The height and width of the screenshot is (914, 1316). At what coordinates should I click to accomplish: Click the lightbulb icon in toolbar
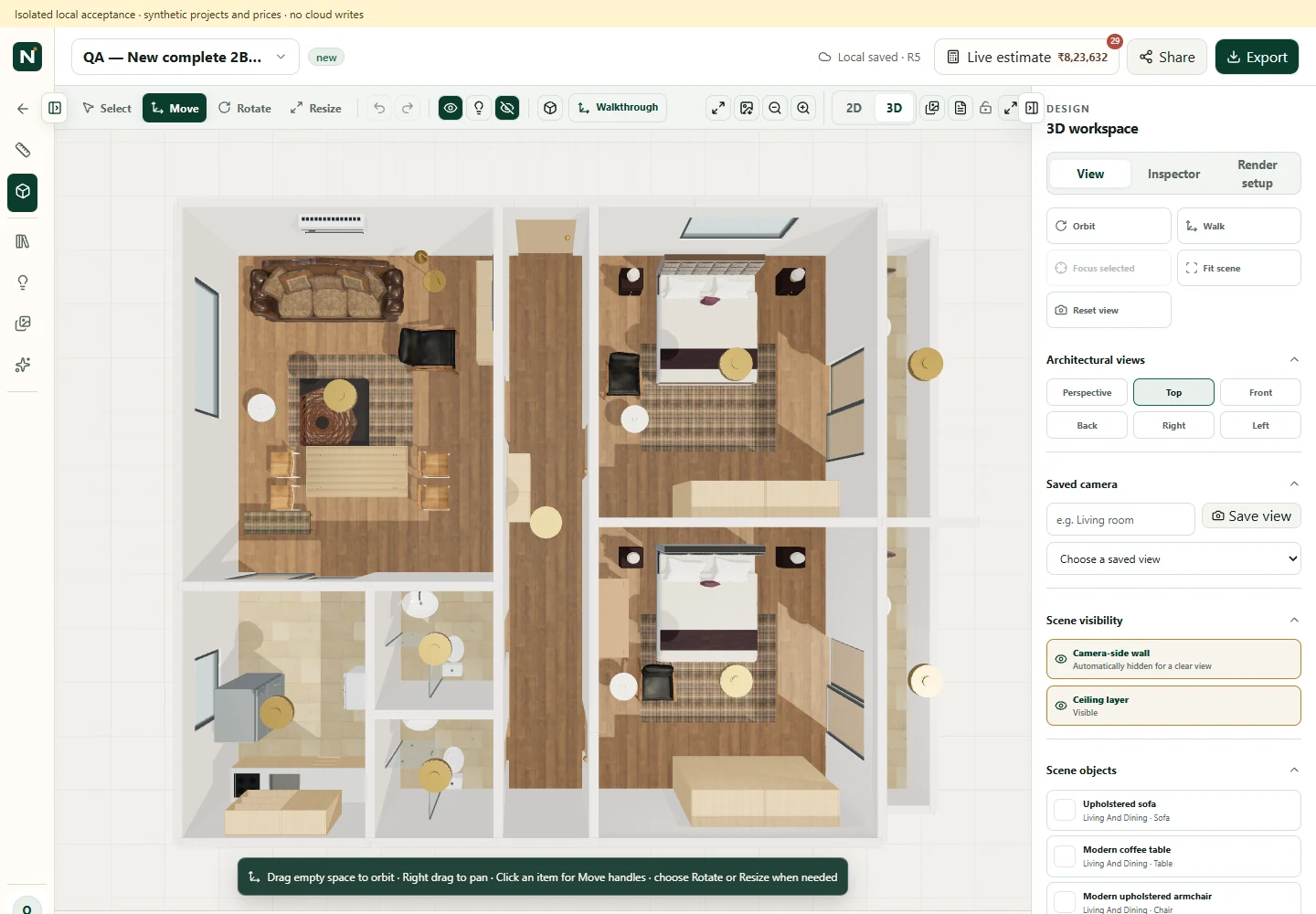pos(479,108)
